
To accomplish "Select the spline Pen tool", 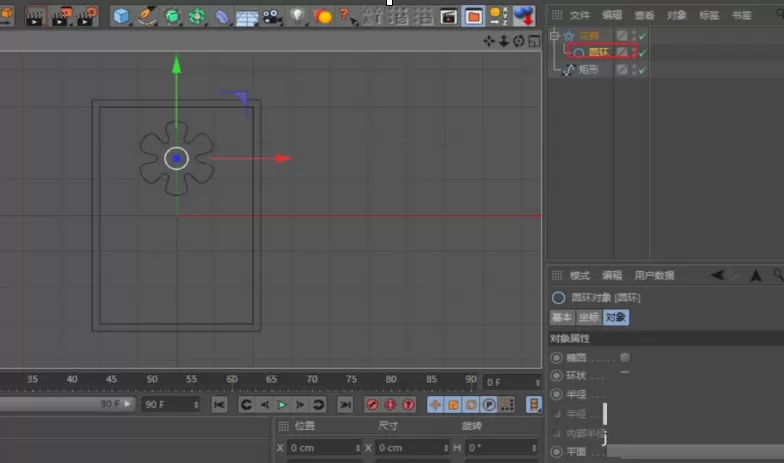I will point(146,16).
